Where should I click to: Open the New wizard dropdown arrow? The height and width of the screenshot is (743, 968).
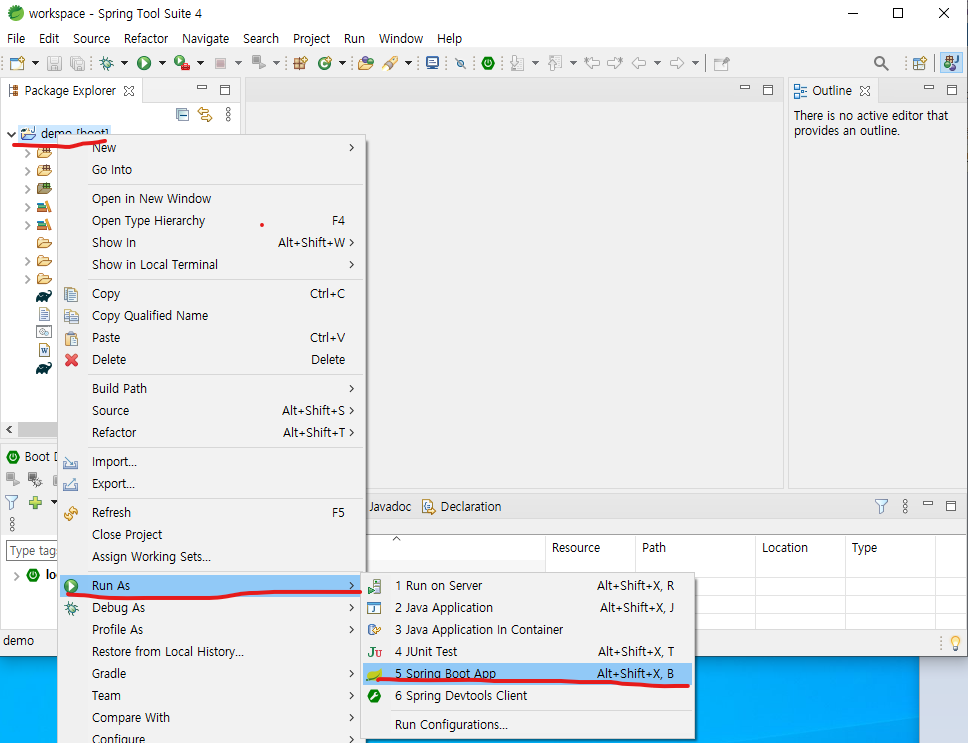point(35,63)
